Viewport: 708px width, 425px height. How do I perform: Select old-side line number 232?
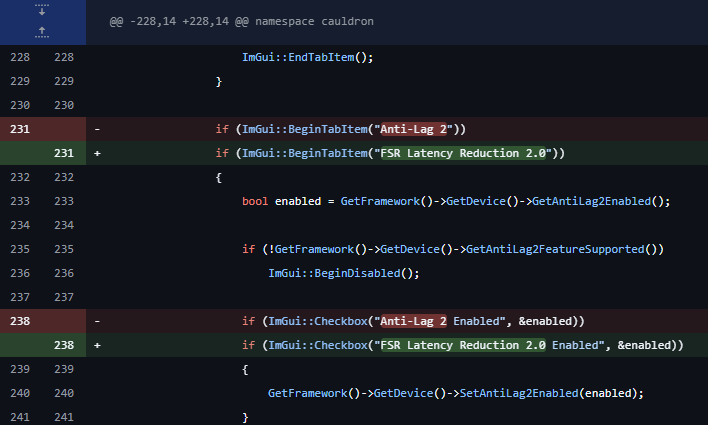point(20,177)
